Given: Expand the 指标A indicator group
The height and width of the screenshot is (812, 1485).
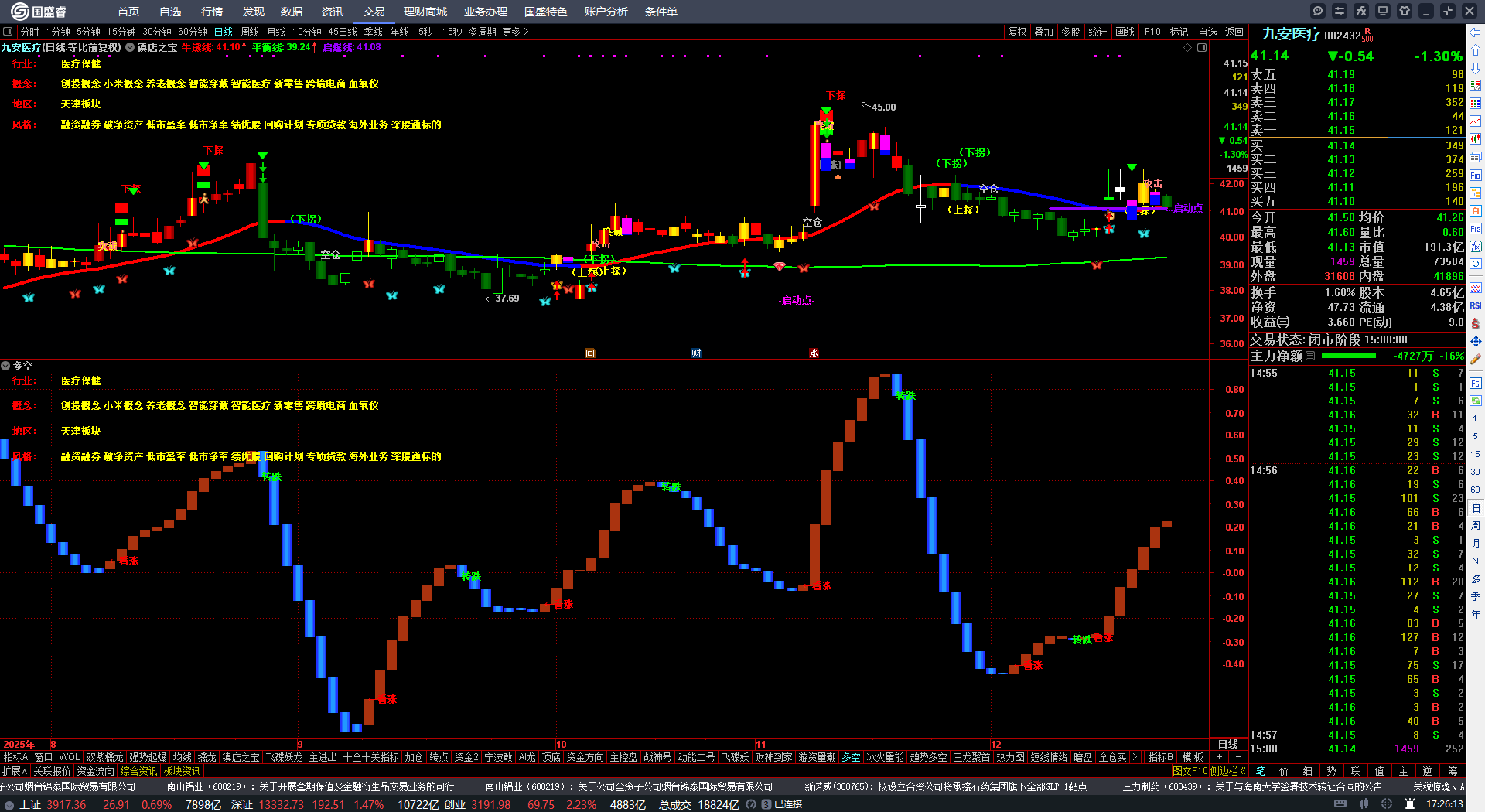Looking at the screenshot, I should tap(15, 757).
